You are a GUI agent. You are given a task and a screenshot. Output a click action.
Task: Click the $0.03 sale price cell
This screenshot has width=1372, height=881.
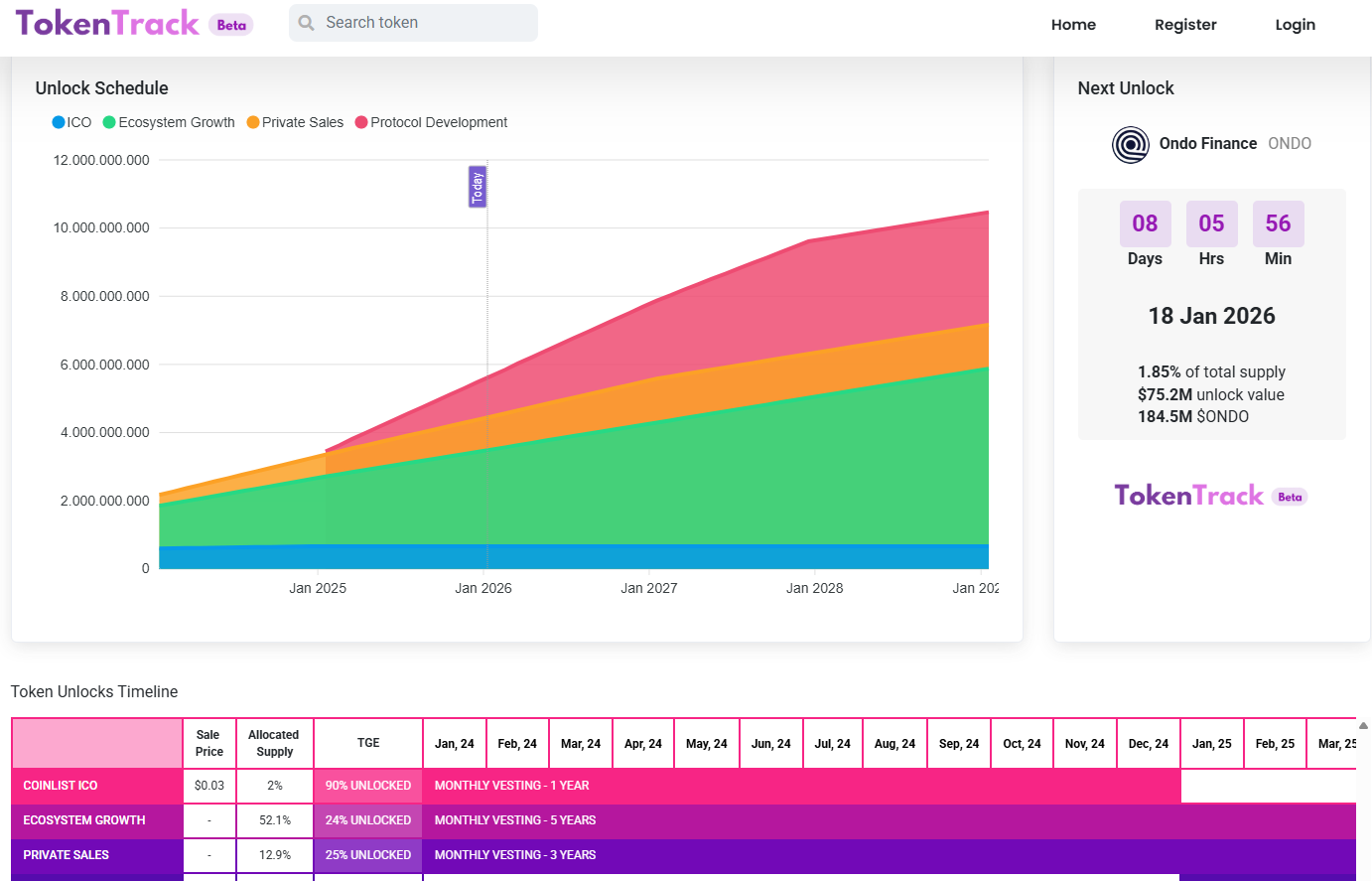click(209, 786)
